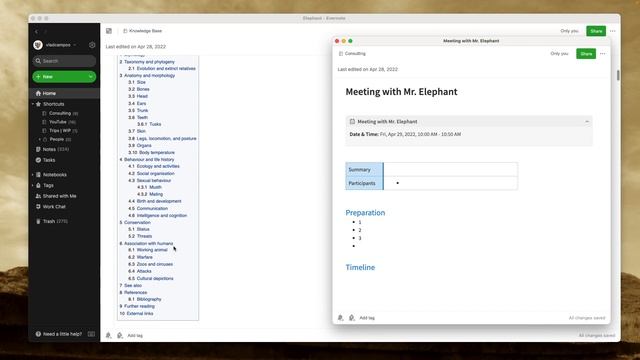Click tag icon in meeting window footer
Screen dimensions: 640x360
[351, 318]
